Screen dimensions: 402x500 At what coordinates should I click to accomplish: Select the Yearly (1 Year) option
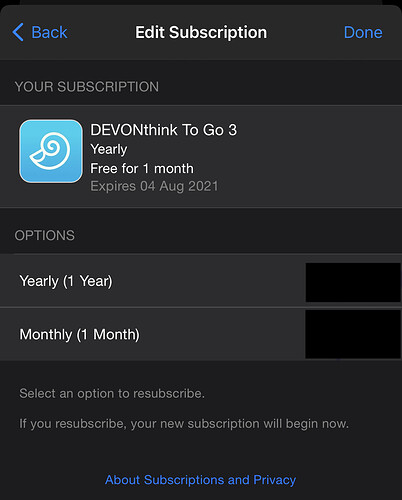[201, 281]
